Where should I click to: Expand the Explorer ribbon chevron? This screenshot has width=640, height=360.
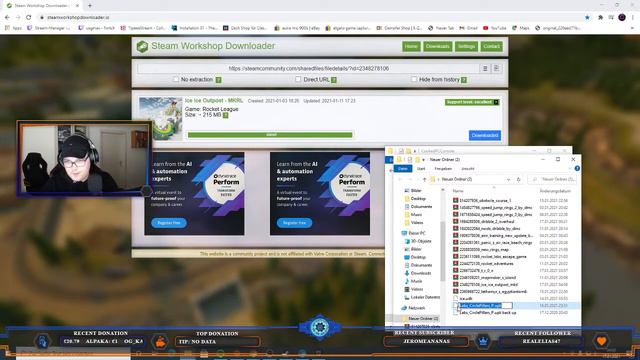(570, 168)
